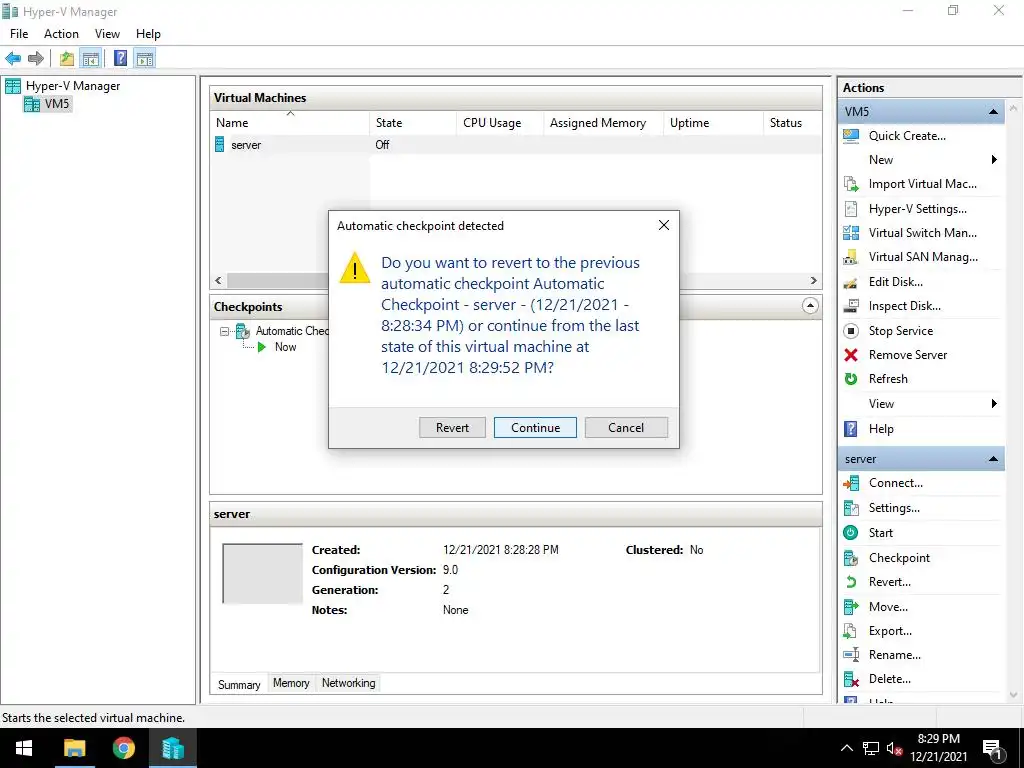
Task: Switch to the Networking tab
Action: [349, 683]
